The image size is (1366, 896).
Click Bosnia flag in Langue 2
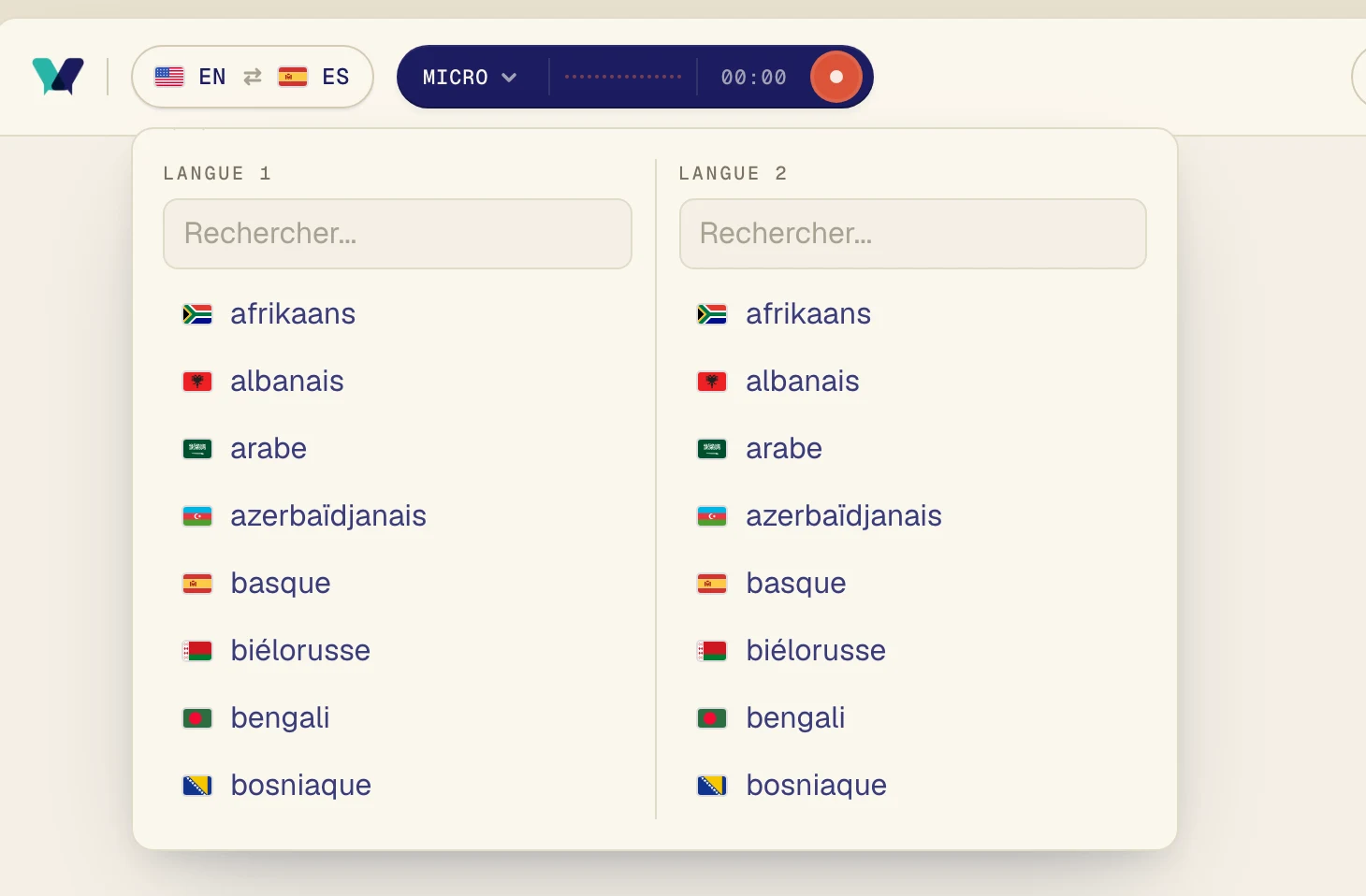click(x=712, y=786)
